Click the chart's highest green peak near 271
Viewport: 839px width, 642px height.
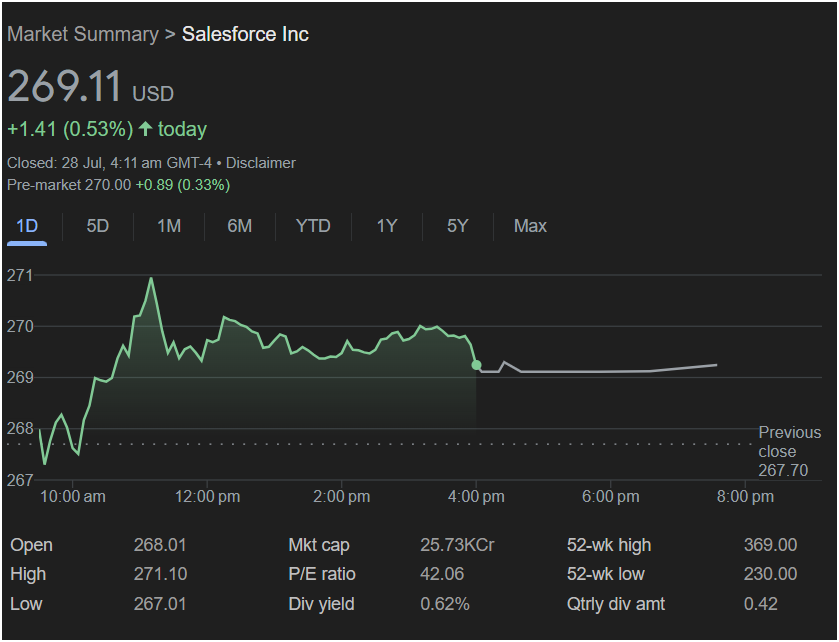coord(151,279)
